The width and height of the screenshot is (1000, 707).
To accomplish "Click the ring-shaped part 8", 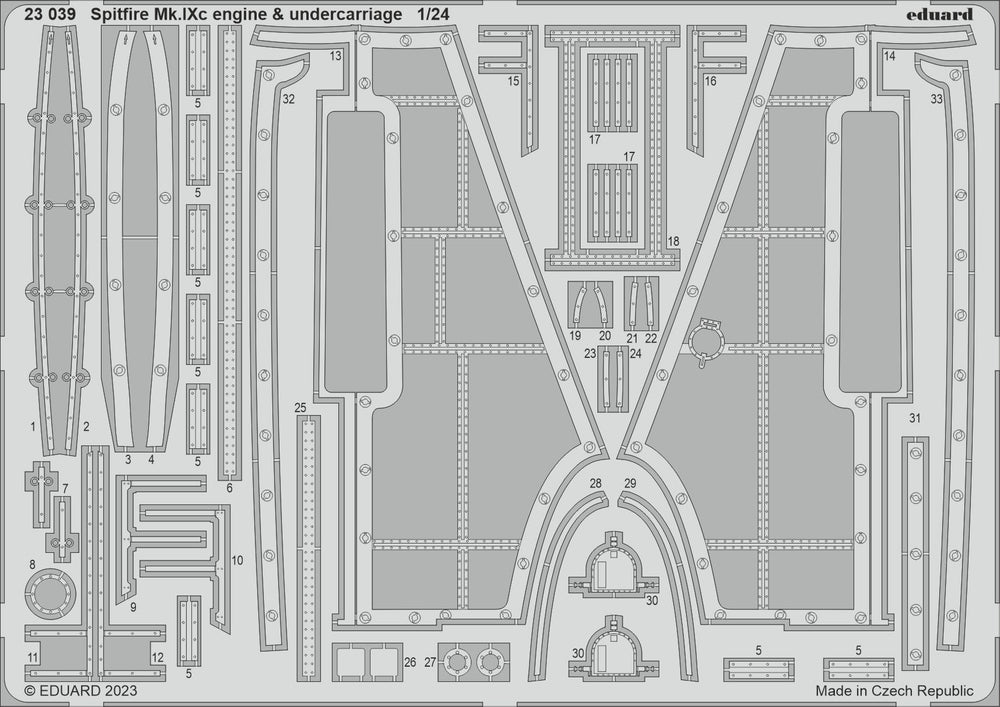I will click(x=50, y=594).
